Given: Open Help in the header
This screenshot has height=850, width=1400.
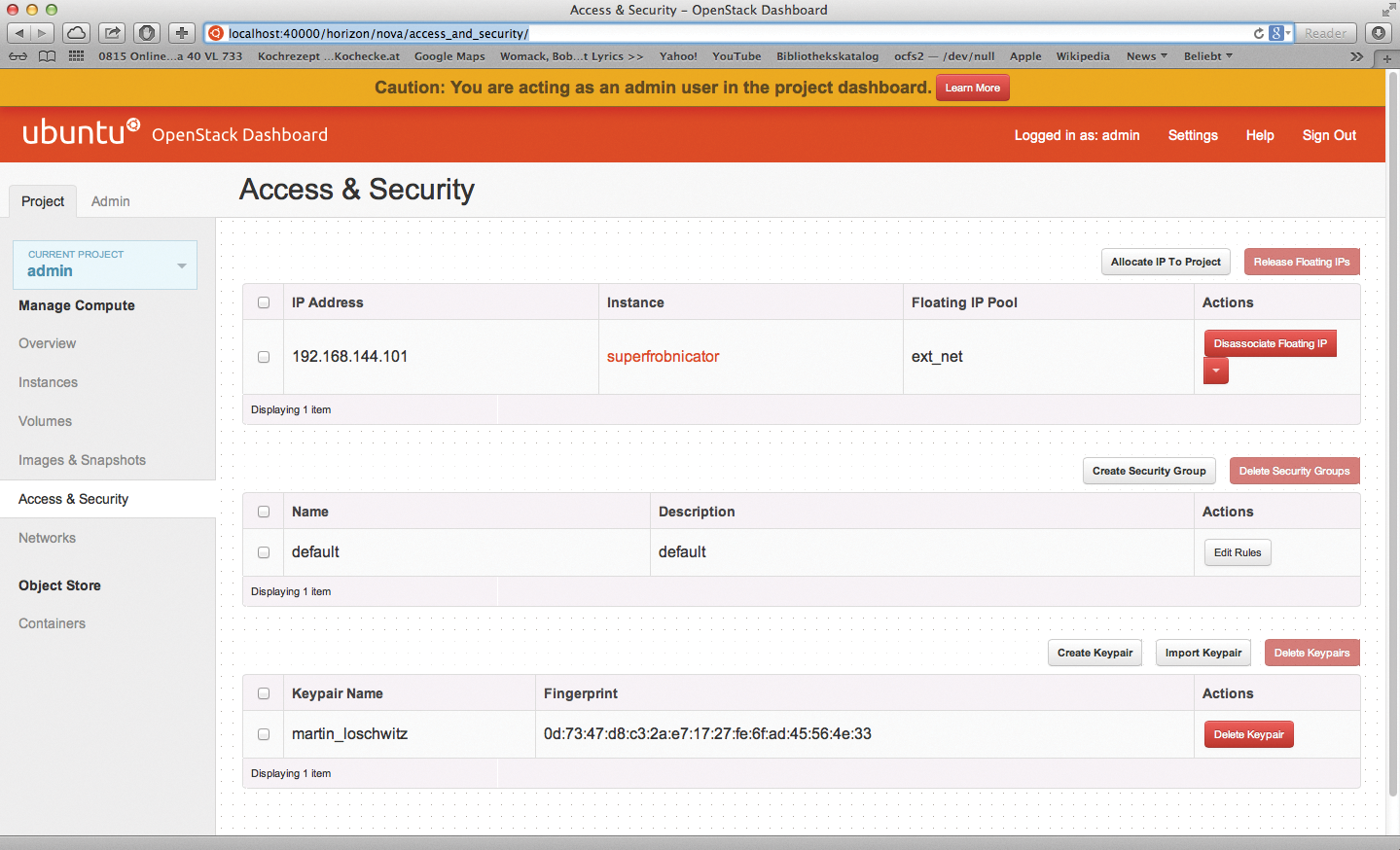Looking at the screenshot, I should (1260, 135).
